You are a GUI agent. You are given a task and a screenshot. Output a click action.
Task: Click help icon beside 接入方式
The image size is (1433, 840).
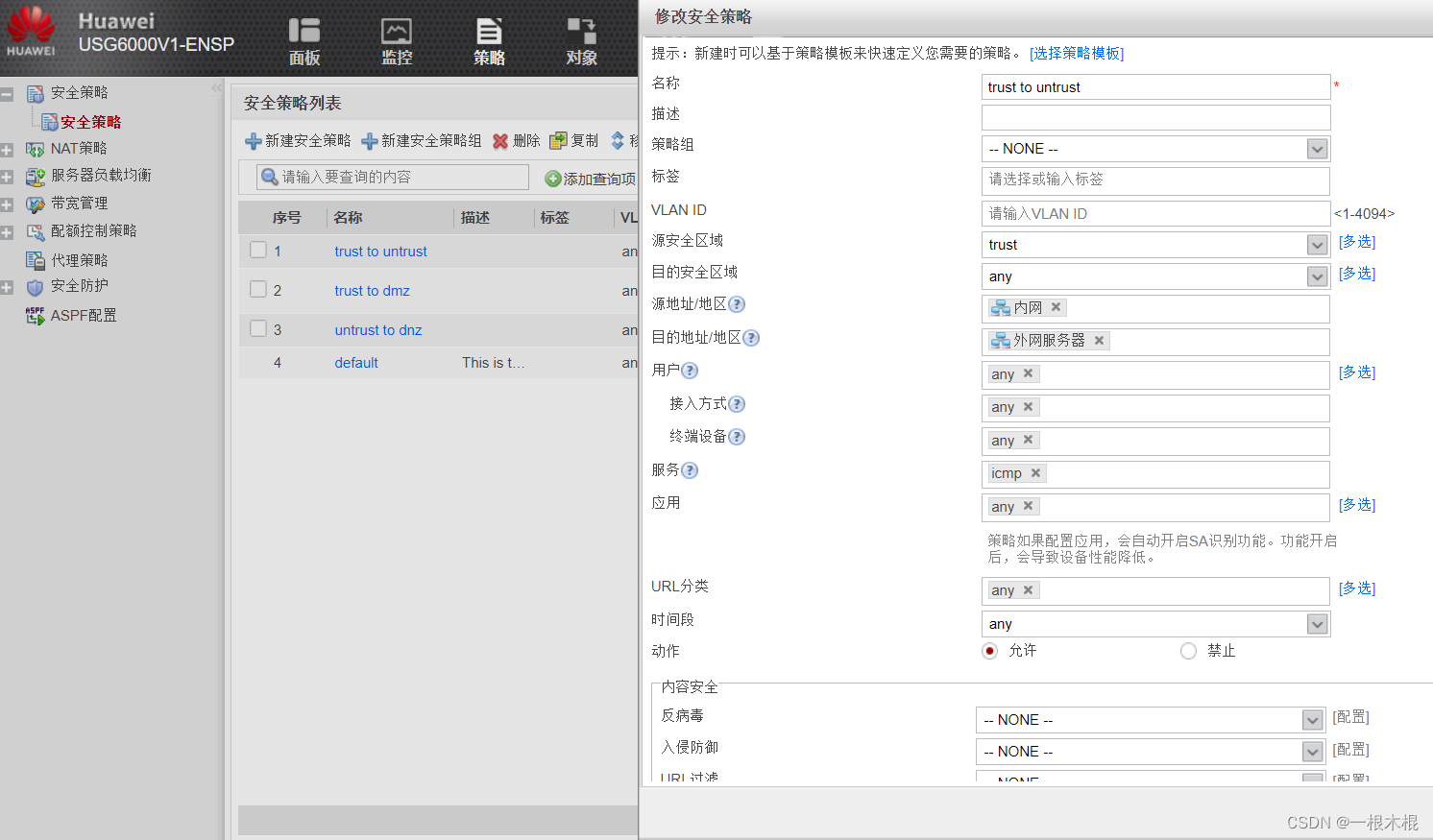pyautogui.click(x=737, y=404)
